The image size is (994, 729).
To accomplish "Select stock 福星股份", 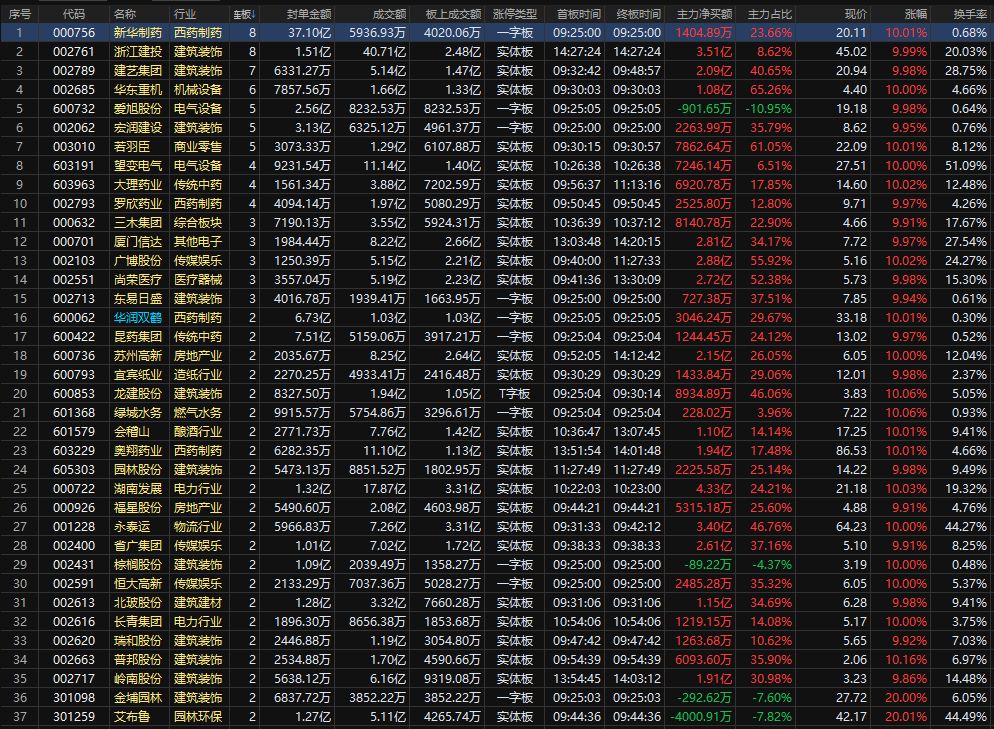I will [138, 508].
